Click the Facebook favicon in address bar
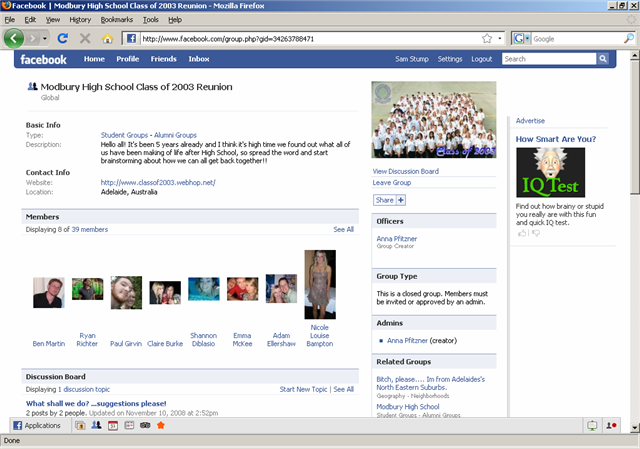This screenshot has width=640, height=449. pos(131,38)
